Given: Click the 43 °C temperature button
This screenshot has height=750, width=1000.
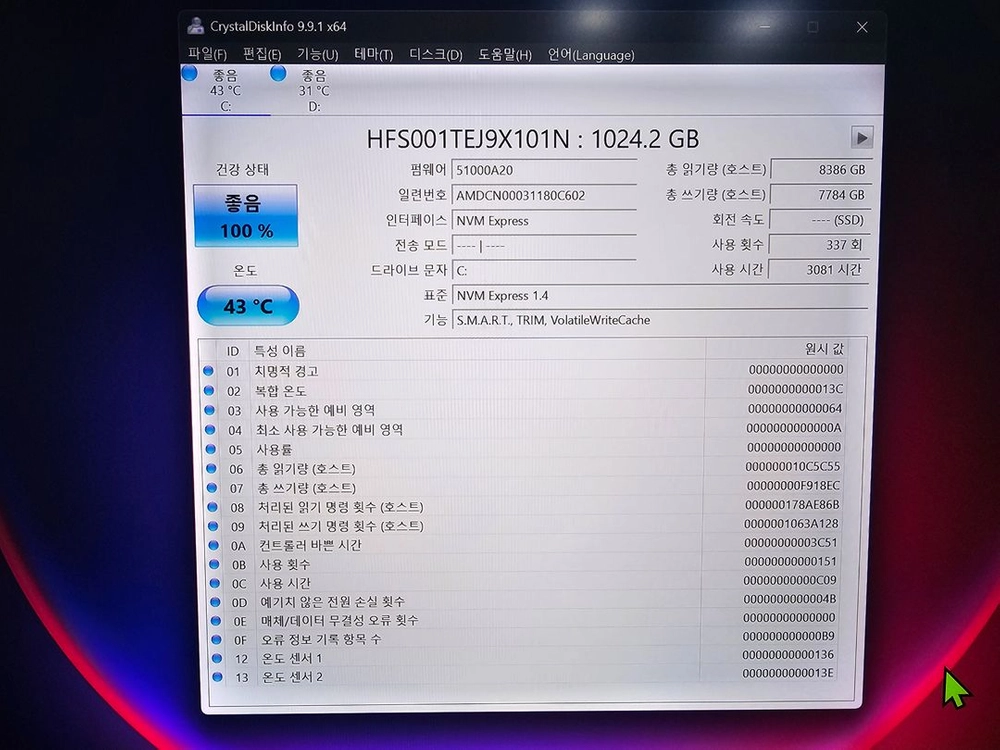Looking at the screenshot, I should (248, 305).
